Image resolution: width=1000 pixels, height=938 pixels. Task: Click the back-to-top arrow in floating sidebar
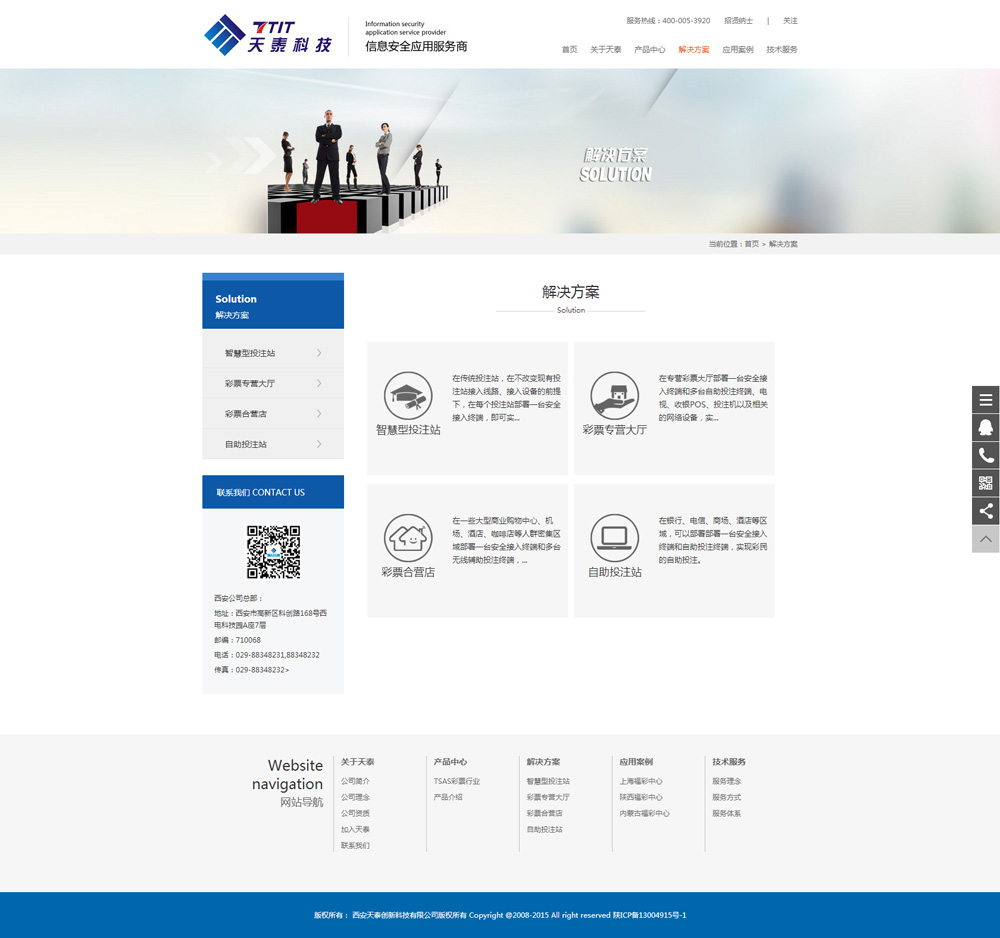click(x=986, y=539)
